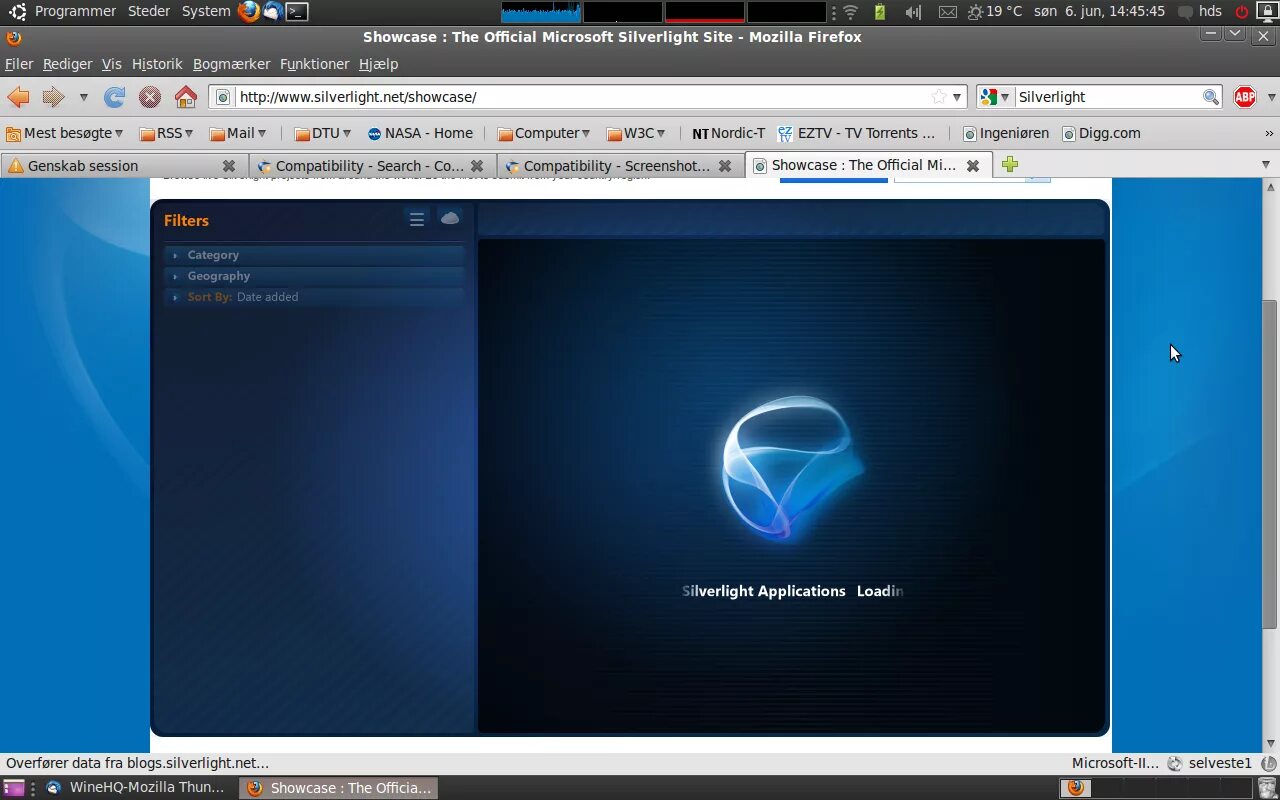1280x800 pixels.
Task: Open the Historik menu
Action: pyautogui.click(x=157, y=64)
